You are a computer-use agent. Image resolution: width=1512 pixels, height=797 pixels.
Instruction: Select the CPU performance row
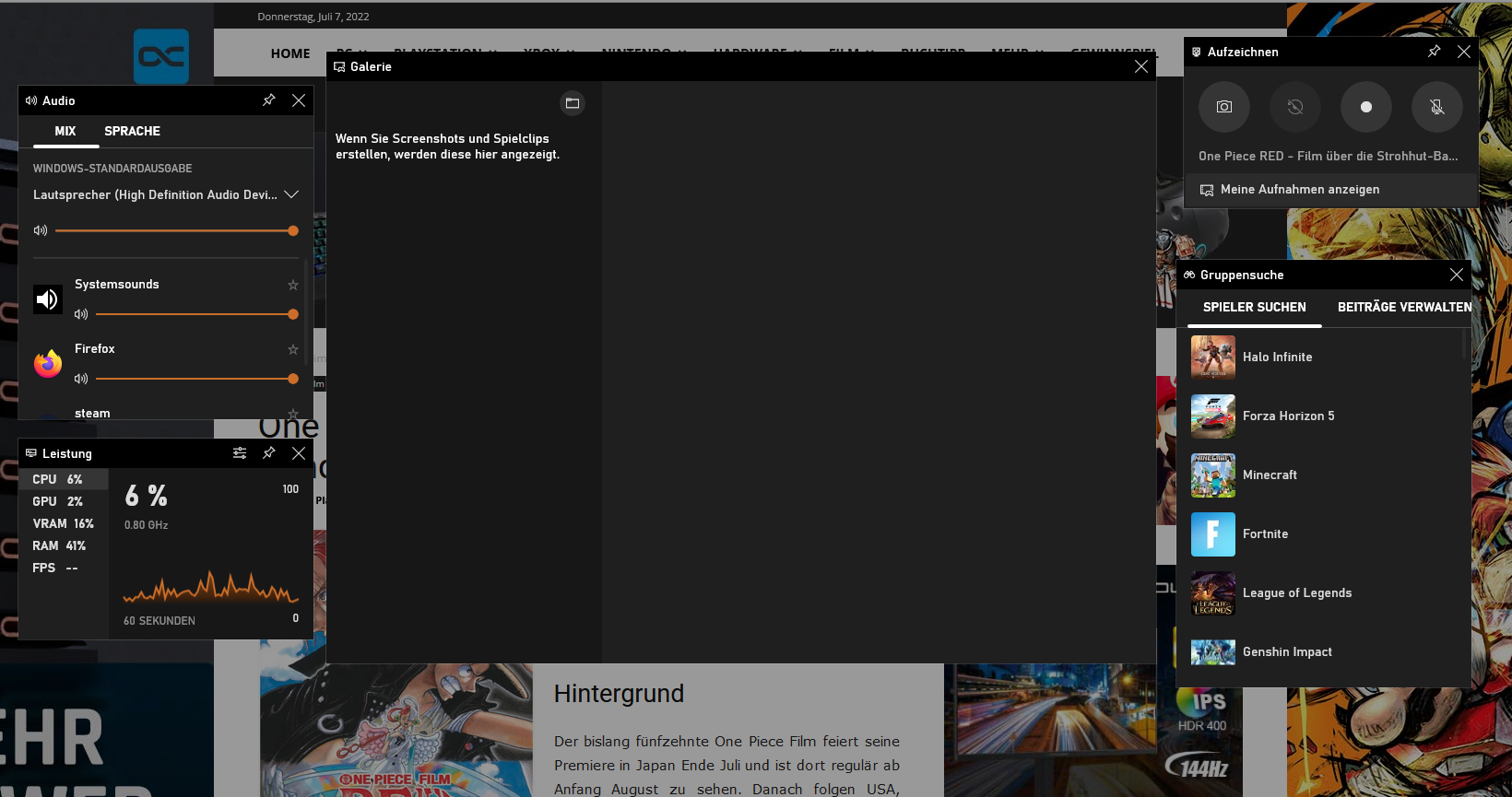(x=64, y=479)
